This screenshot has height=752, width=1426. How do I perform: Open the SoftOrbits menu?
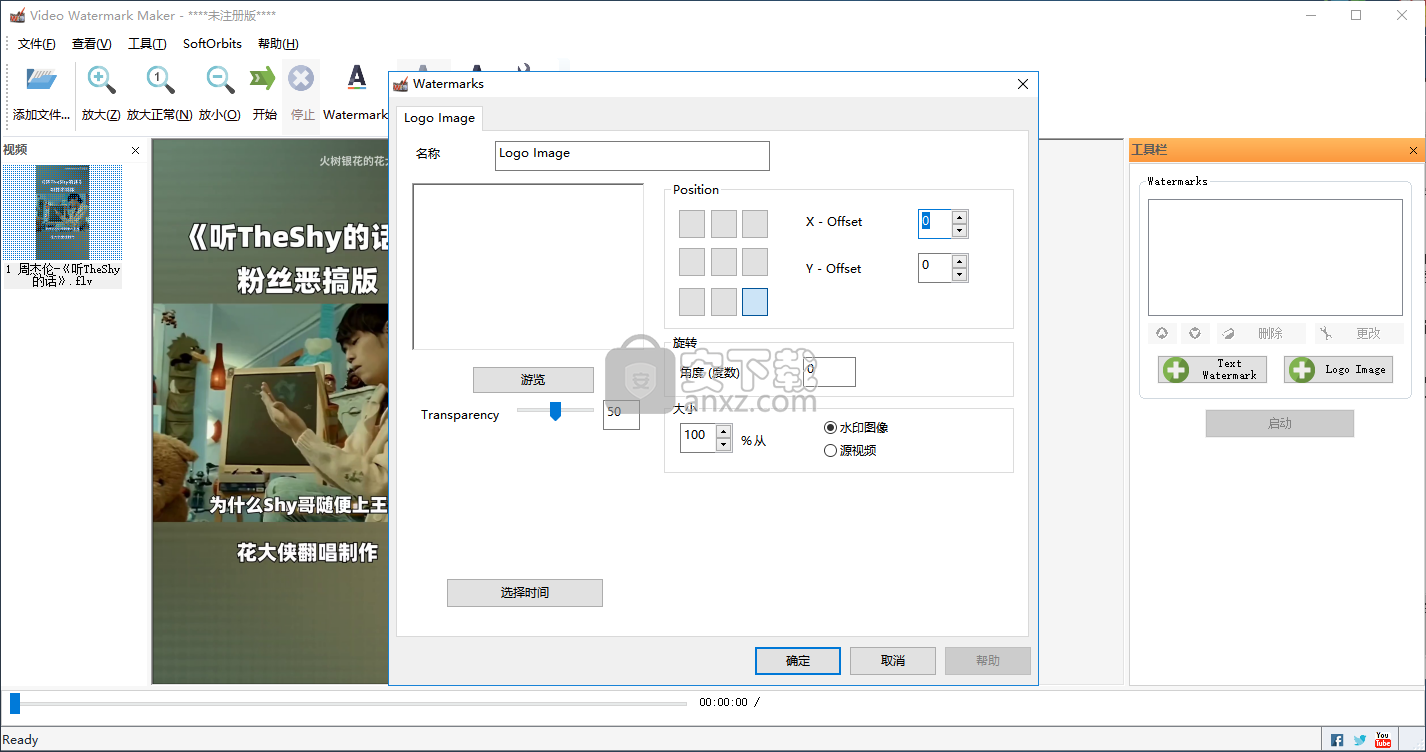tap(212, 44)
